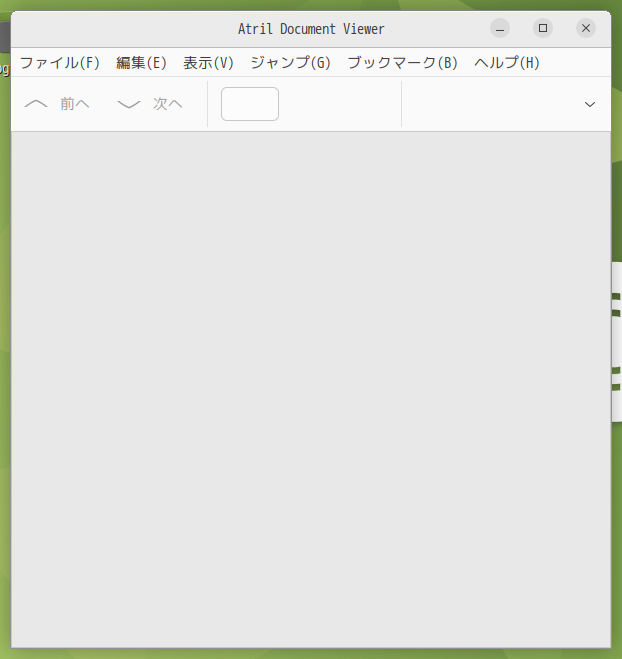Focus the page number input box

pyautogui.click(x=250, y=104)
